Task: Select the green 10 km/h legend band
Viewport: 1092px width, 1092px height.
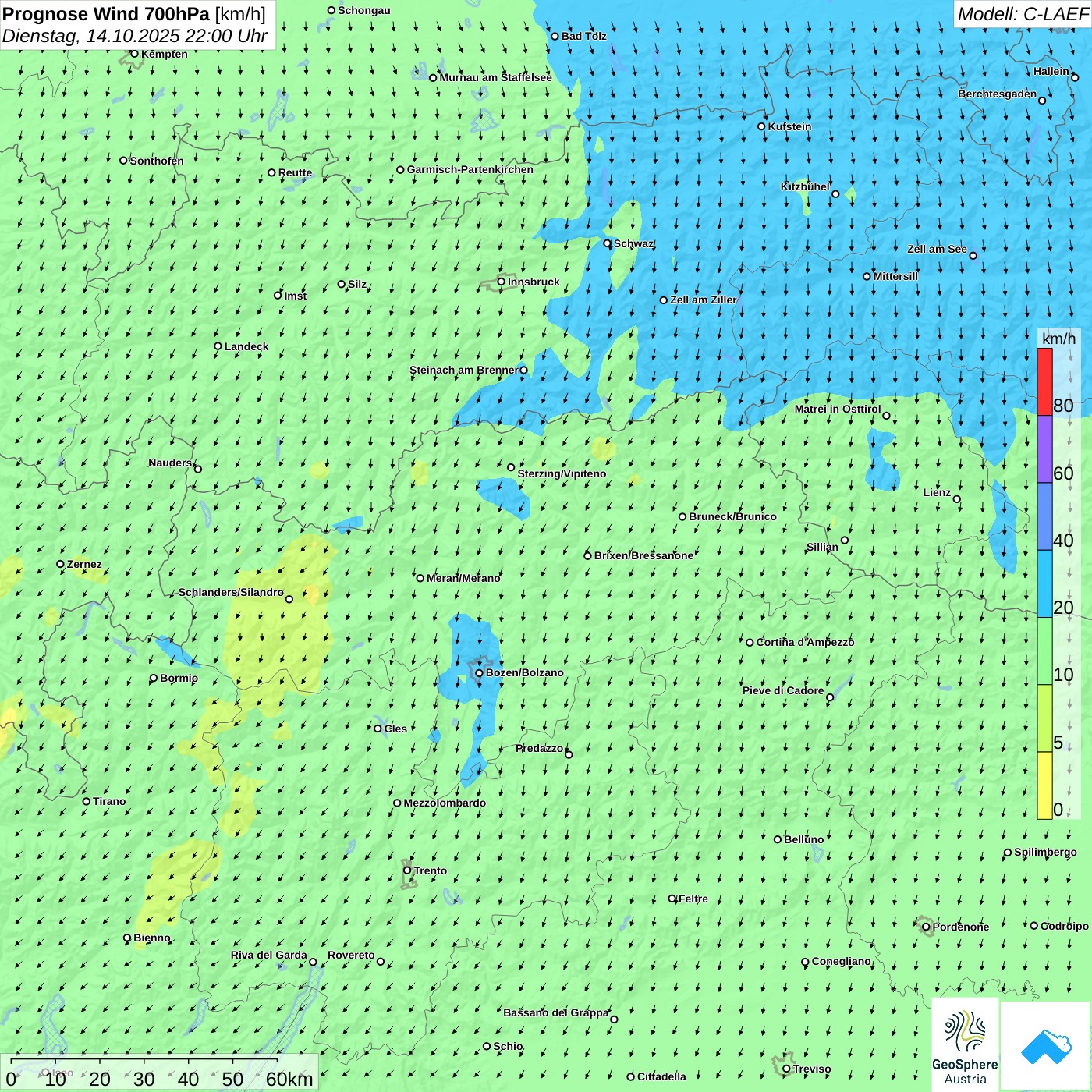Action: [1044, 651]
